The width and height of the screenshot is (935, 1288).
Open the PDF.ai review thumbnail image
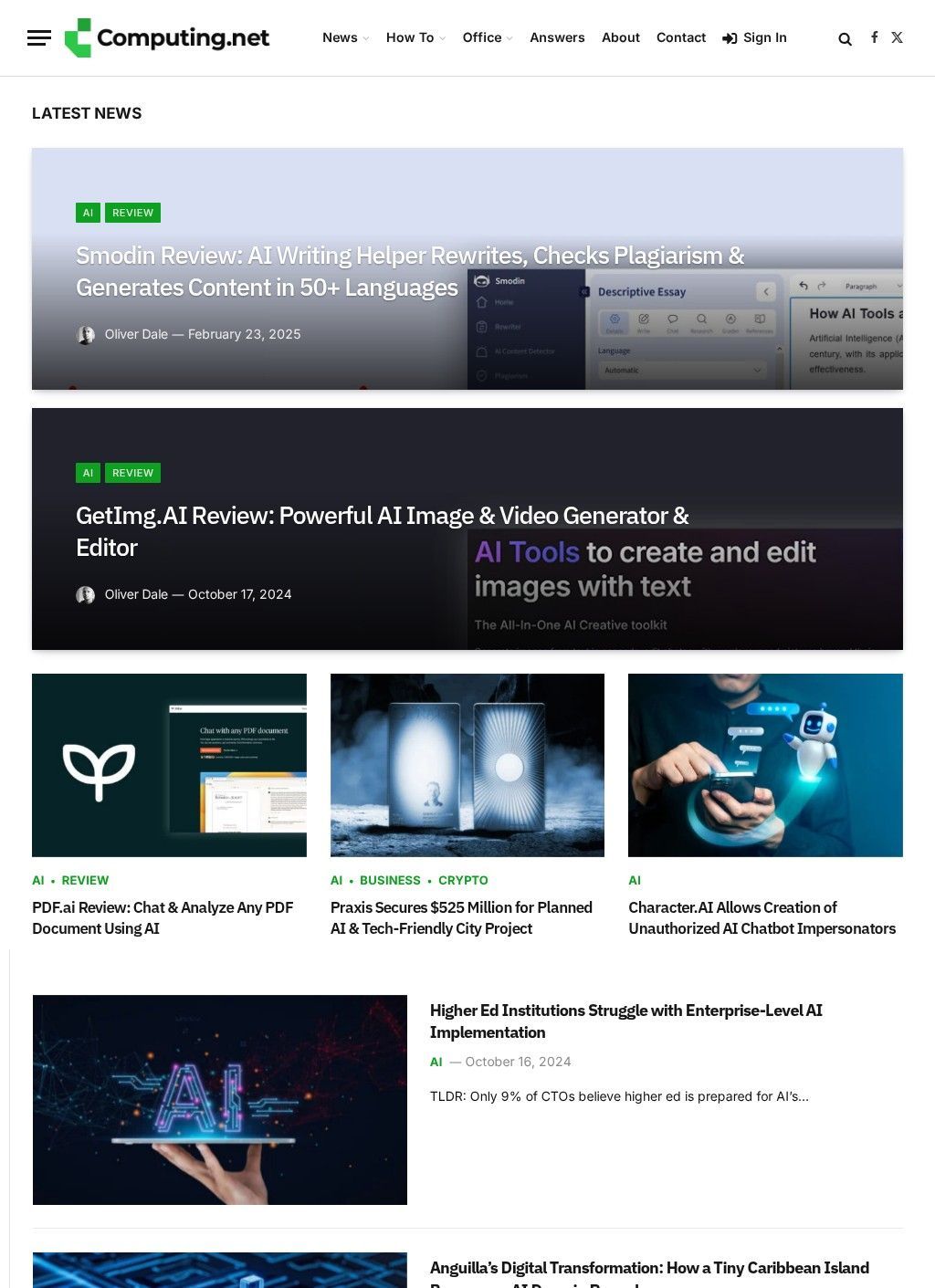(169, 765)
